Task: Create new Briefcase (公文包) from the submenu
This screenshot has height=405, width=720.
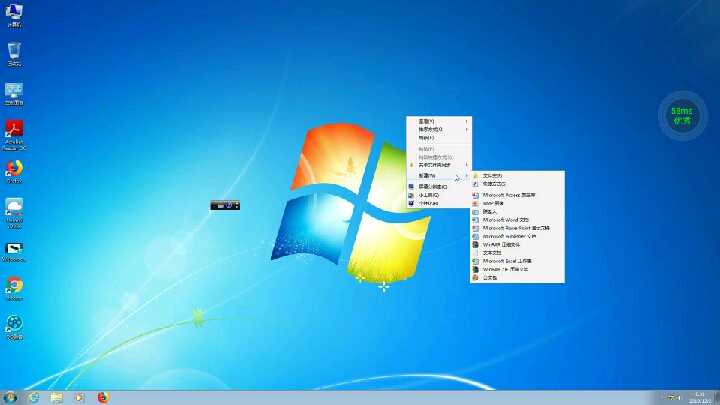Action: coord(518,277)
